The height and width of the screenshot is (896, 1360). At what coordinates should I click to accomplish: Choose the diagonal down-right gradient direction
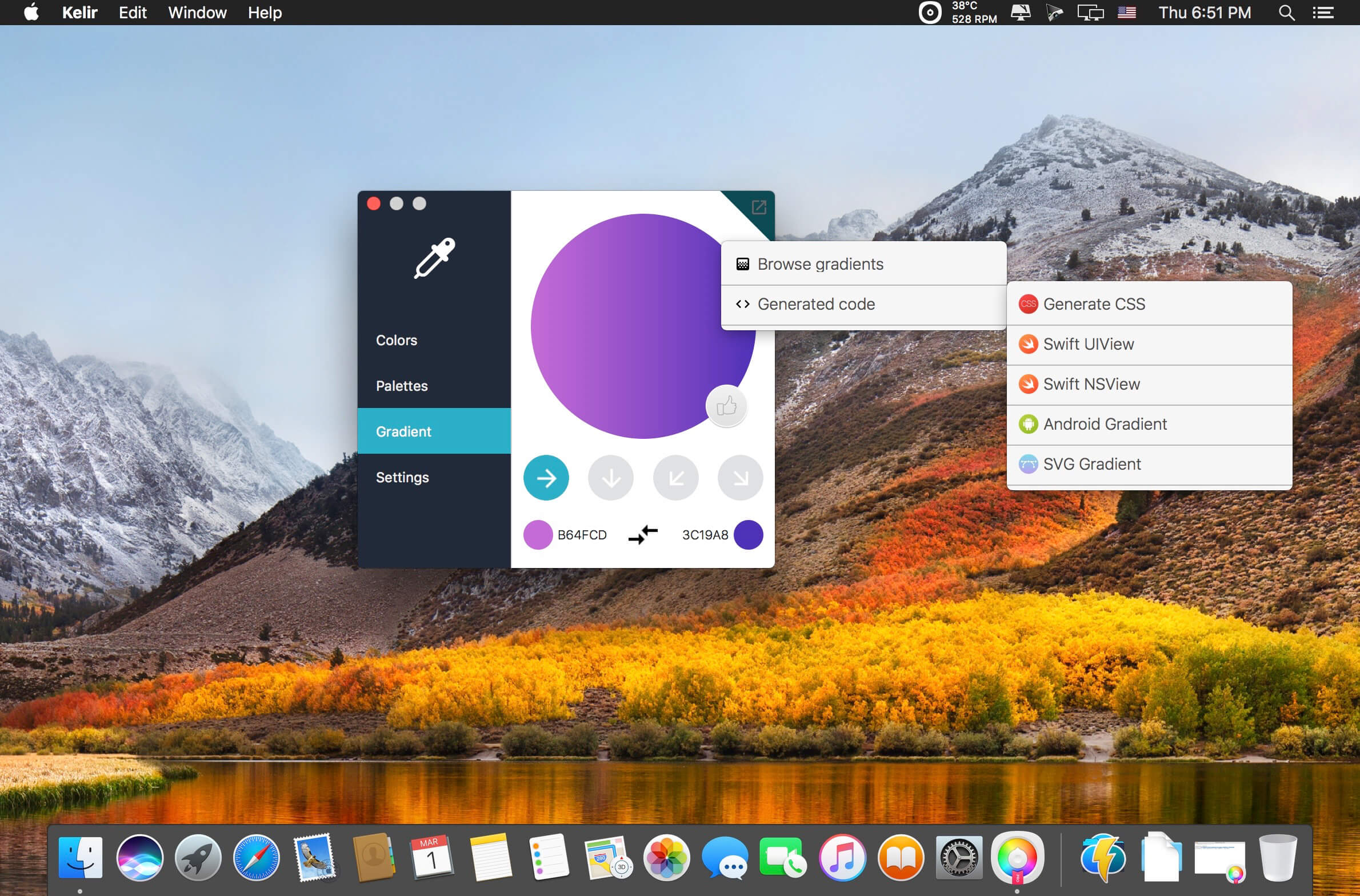coord(740,478)
